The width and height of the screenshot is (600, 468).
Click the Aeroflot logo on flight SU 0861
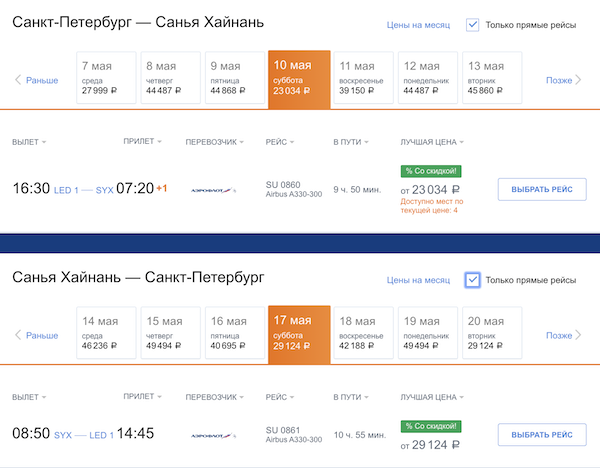coord(212,435)
